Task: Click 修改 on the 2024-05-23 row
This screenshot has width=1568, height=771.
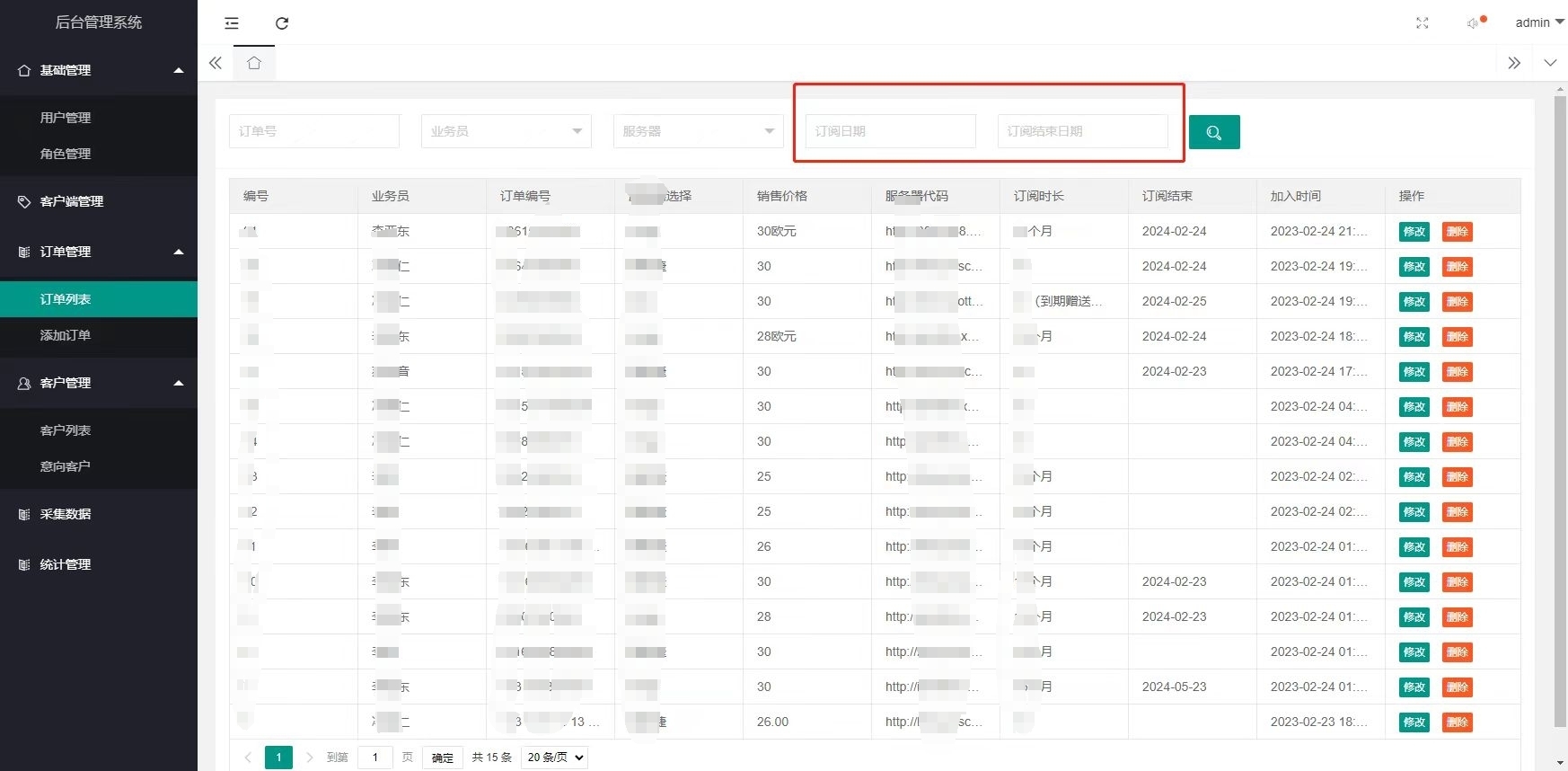Action: pos(1414,687)
